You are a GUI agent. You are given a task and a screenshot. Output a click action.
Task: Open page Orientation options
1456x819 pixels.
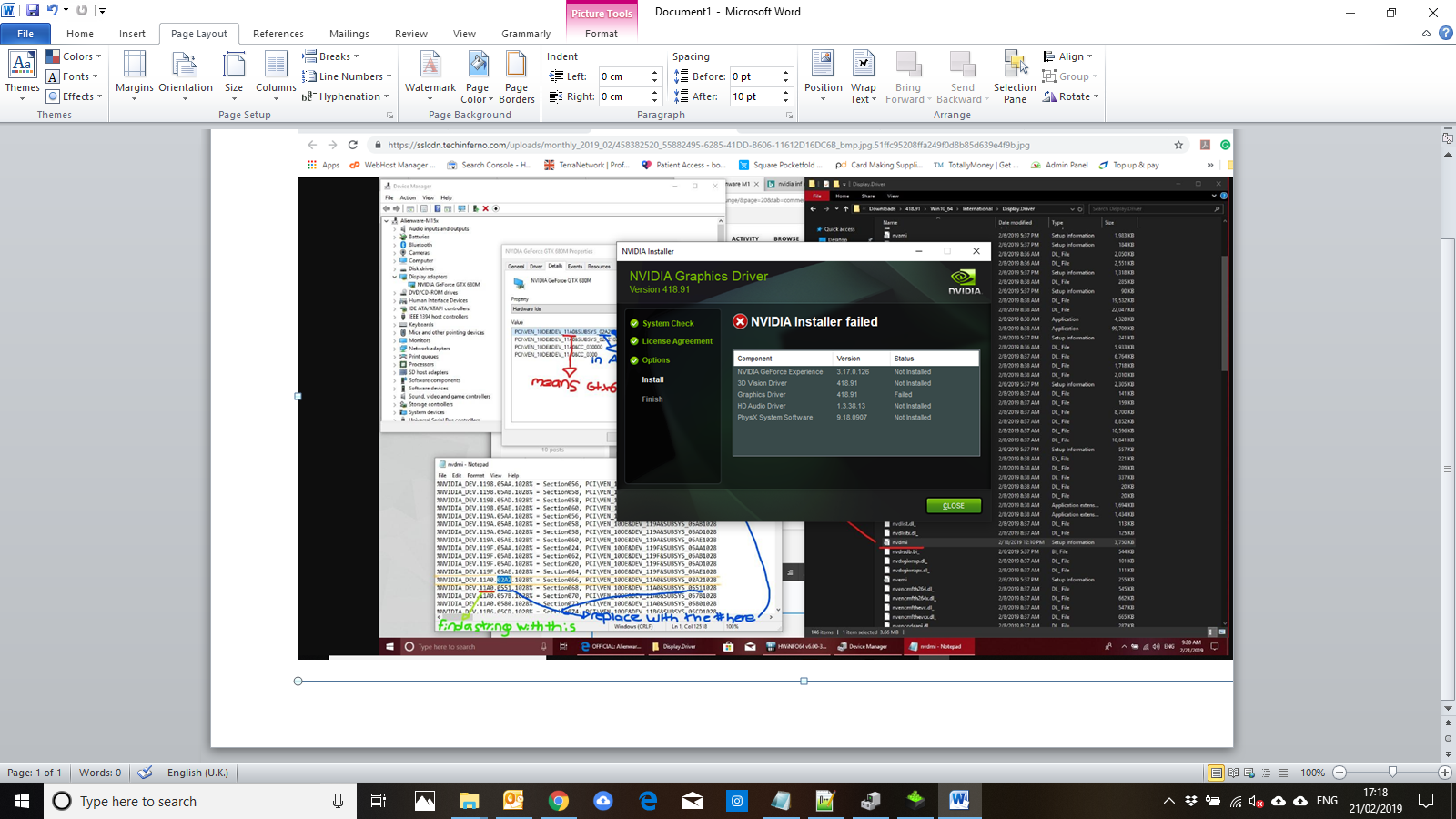coord(186,76)
